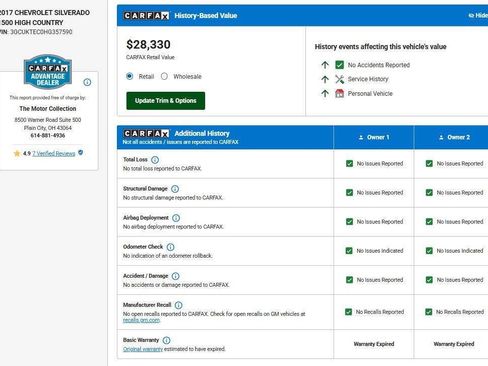
Task: Open Structural Damage info icon
Action: (175, 189)
